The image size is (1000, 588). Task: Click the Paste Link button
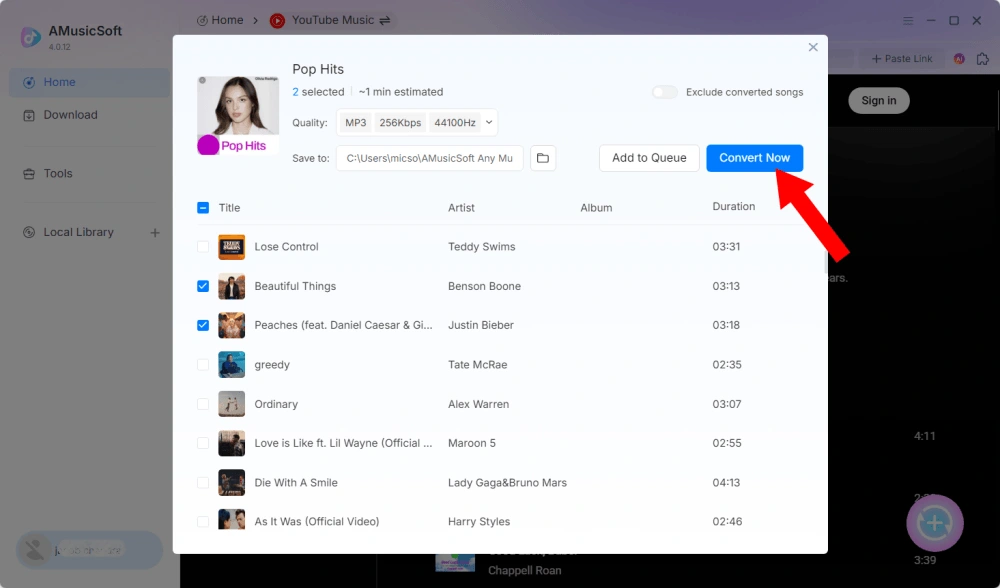point(902,59)
